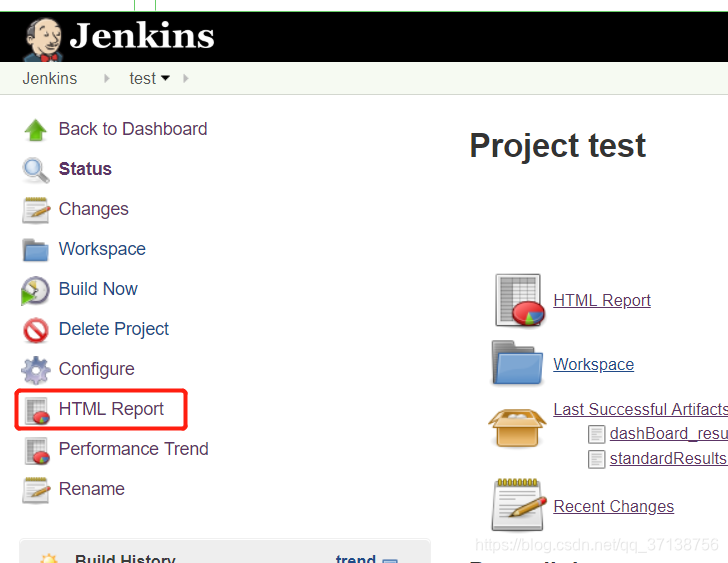
Task: Click the standardResults file icon
Action: (x=597, y=459)
